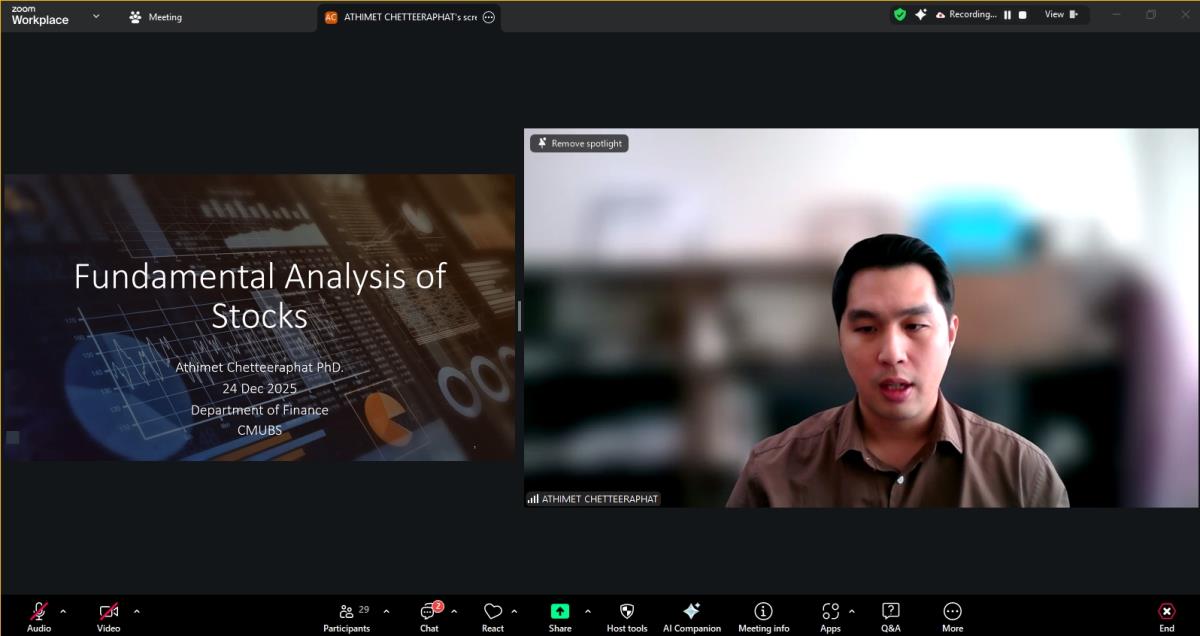The image size is (1200, 636).
Task: Open the Zoom Workplace dropdown menu
Action: click(x=96, y=16)
